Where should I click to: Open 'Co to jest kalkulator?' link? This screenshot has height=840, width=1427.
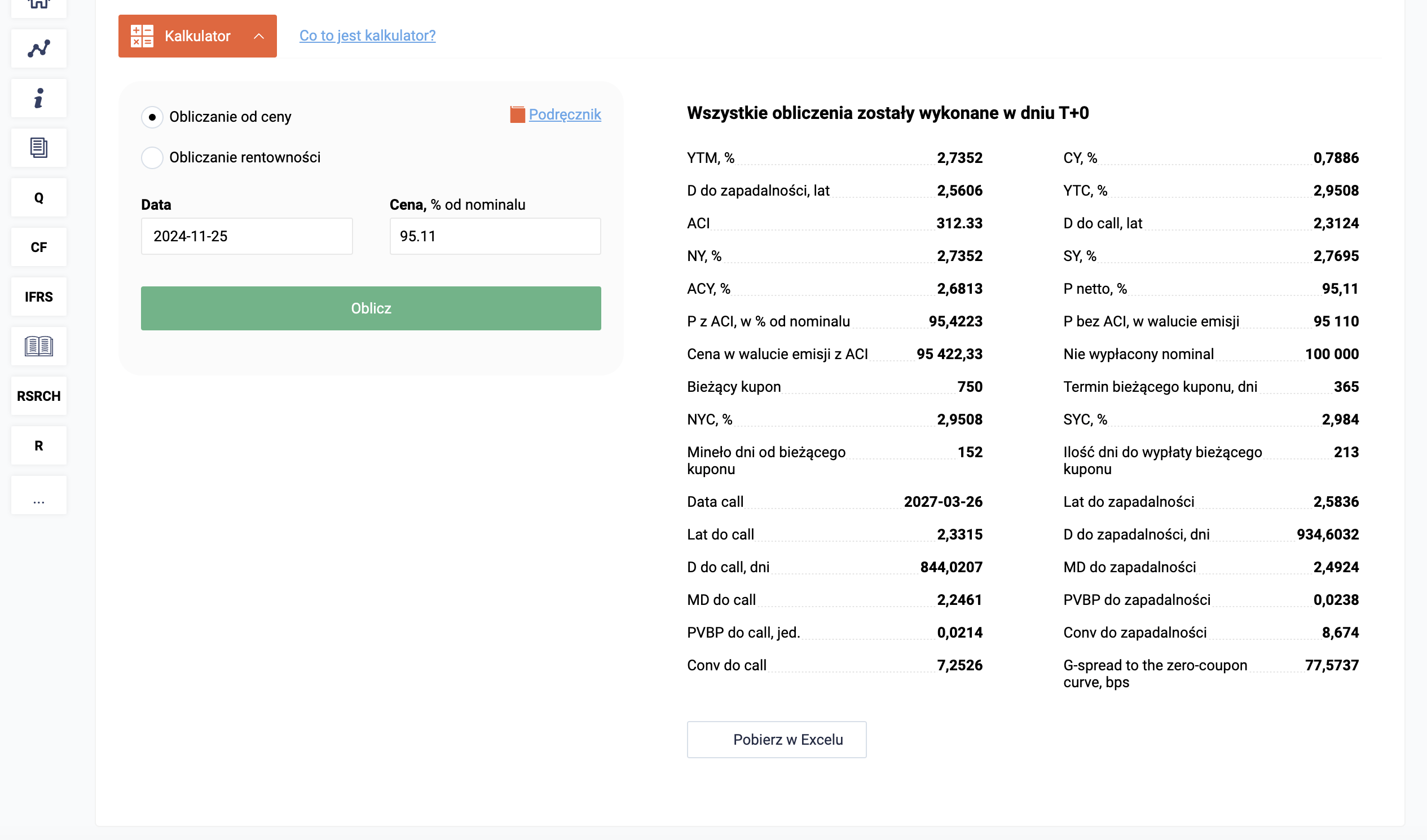[367, 36]
